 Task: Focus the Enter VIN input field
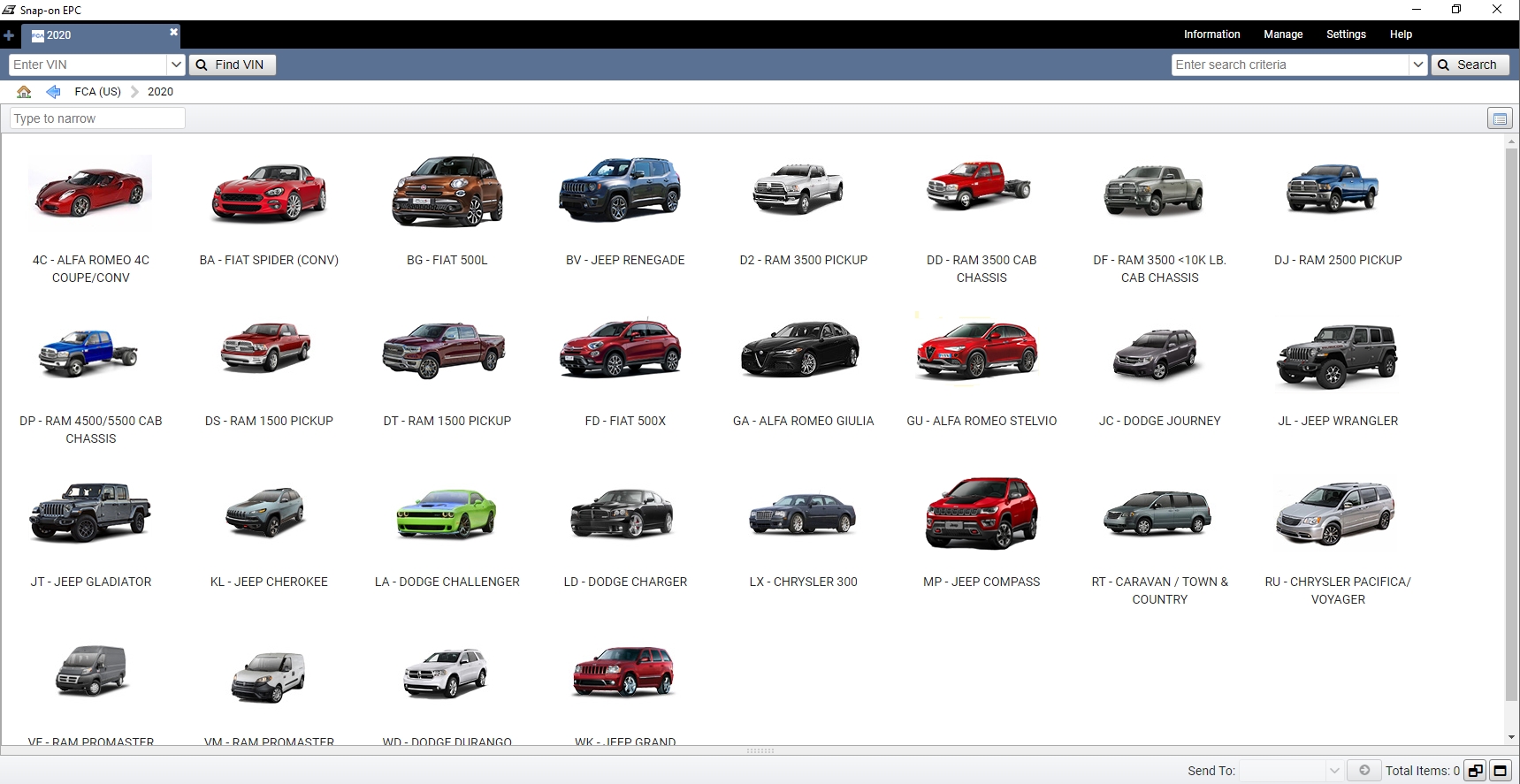coord(88,65)
